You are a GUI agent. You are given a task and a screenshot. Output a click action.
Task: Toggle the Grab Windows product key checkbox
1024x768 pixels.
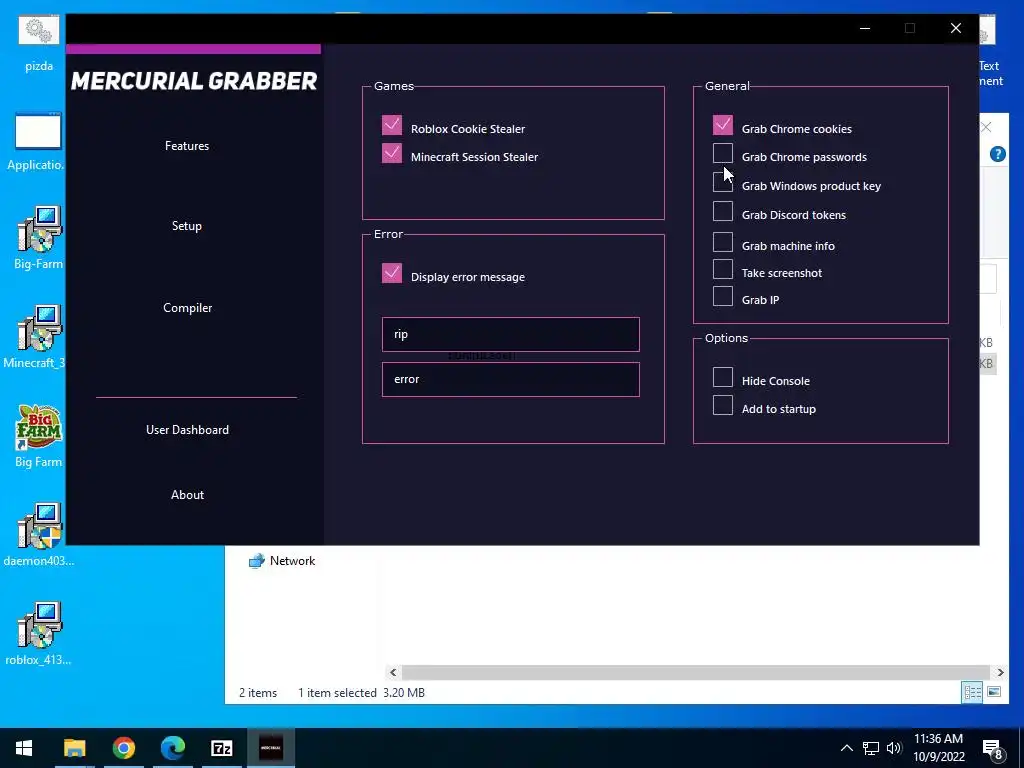click(x=723, y=182)
